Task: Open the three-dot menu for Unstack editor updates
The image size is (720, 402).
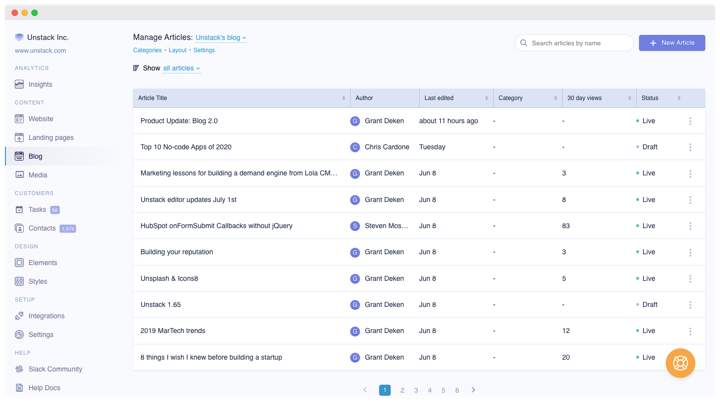Action: [690, 200]
